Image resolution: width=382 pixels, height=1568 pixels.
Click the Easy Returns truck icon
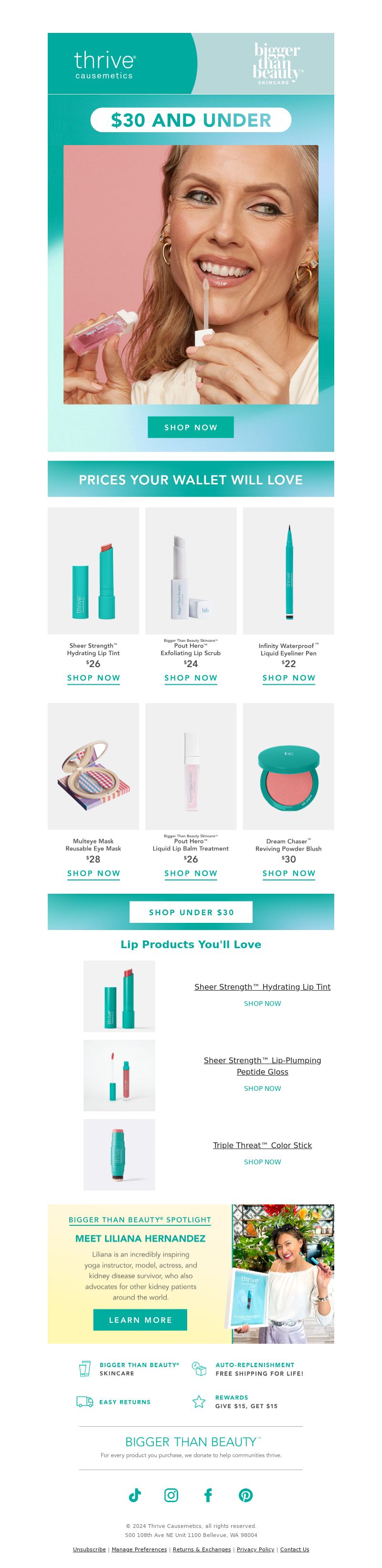click(85, 1402)
